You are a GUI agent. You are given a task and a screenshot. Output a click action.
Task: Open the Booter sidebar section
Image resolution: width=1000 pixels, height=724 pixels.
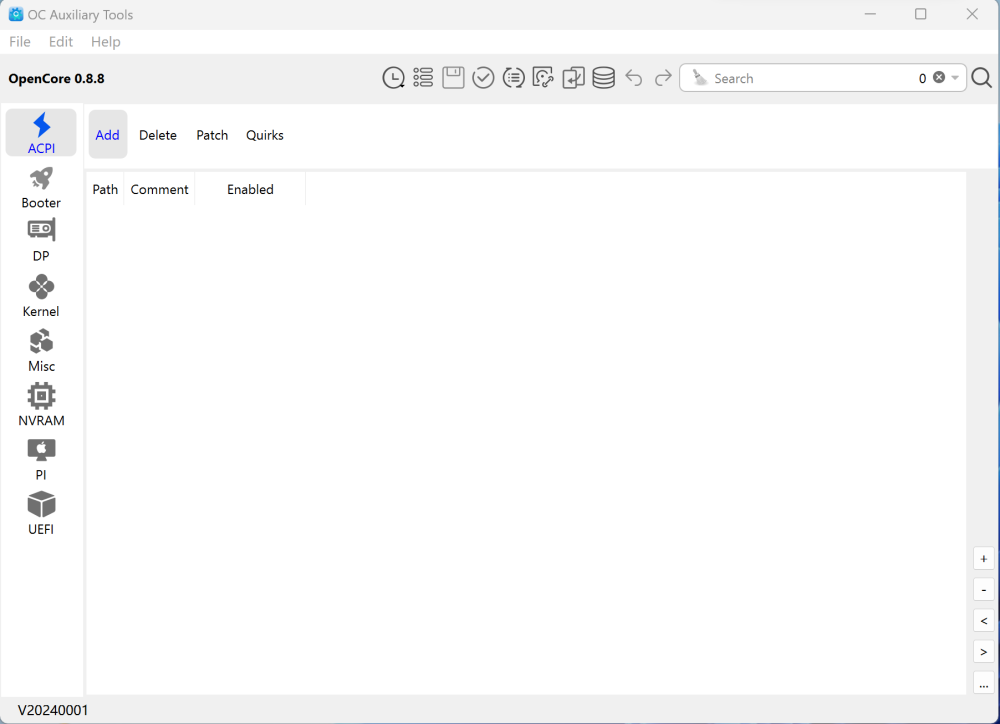click(41, 188)
